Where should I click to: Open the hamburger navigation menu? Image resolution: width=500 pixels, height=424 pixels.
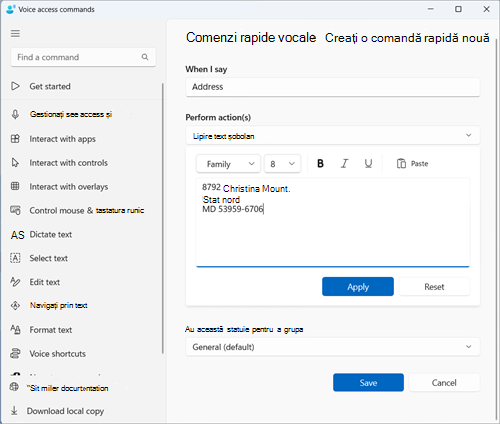15,34
